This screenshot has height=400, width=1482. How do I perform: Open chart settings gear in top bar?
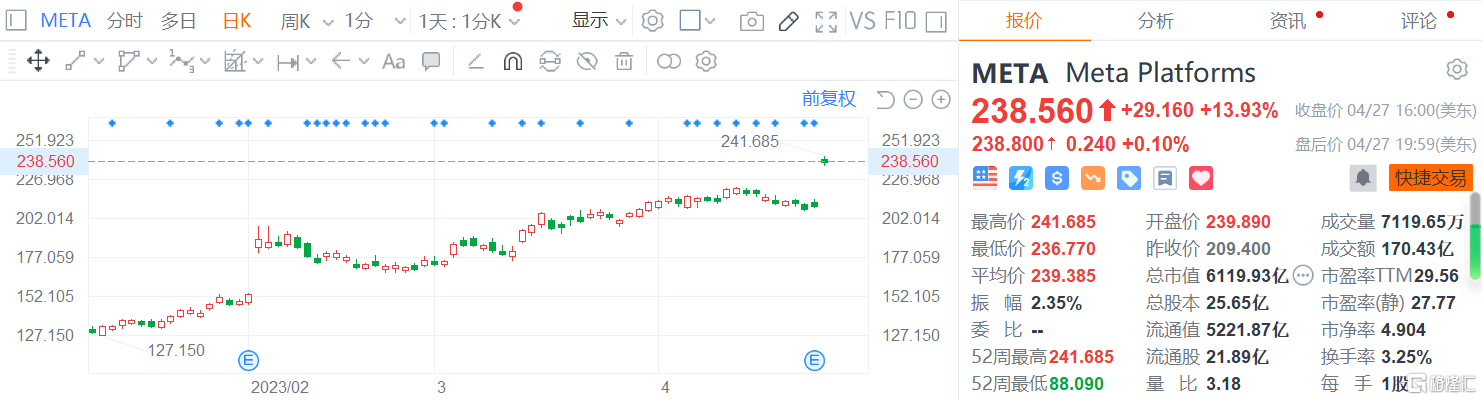coord(652,21)
